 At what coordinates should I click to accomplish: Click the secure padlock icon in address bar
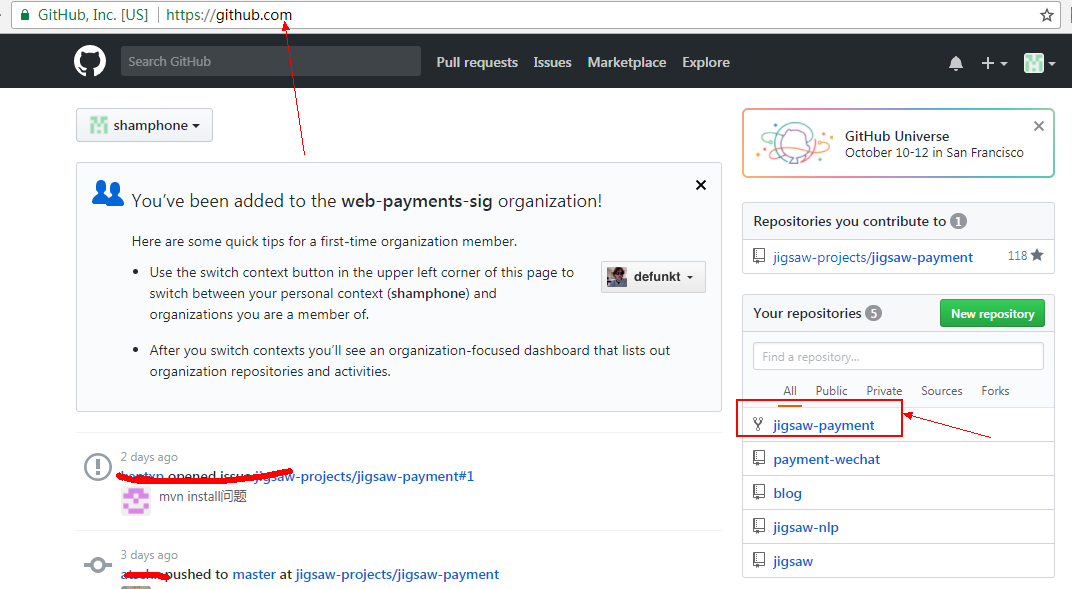[x=25, y=15]
